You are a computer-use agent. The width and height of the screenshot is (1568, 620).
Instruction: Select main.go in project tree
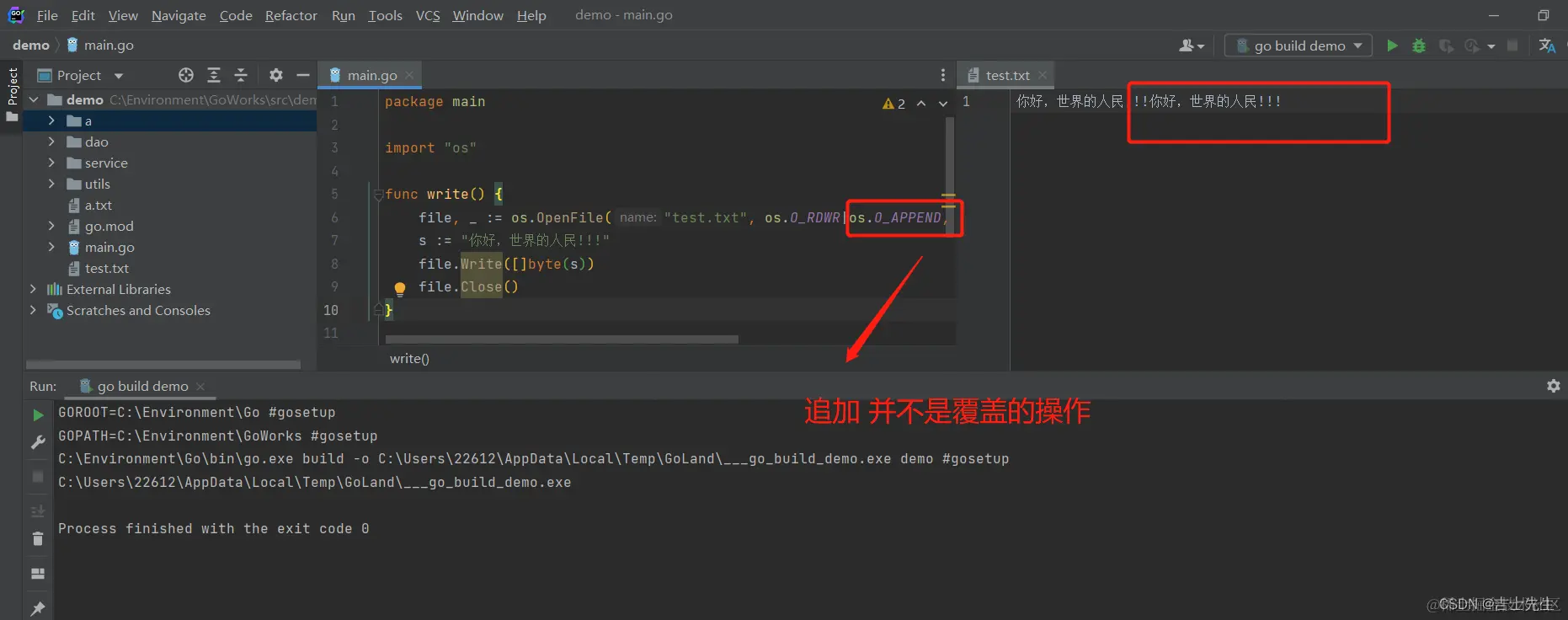click(x=100, y=247)
